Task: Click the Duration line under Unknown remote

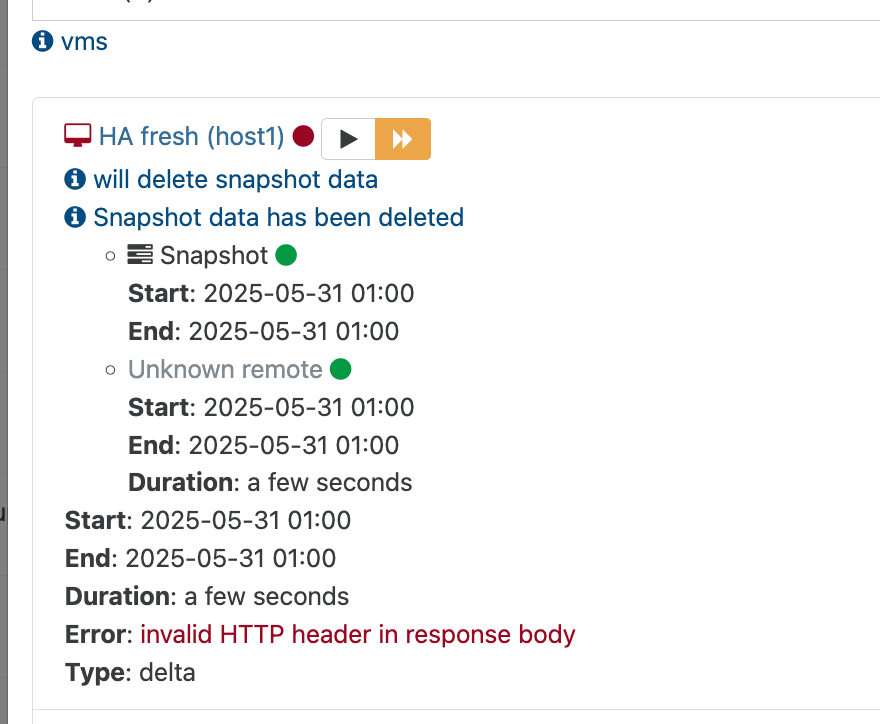Action: click(x=270, y=483)
